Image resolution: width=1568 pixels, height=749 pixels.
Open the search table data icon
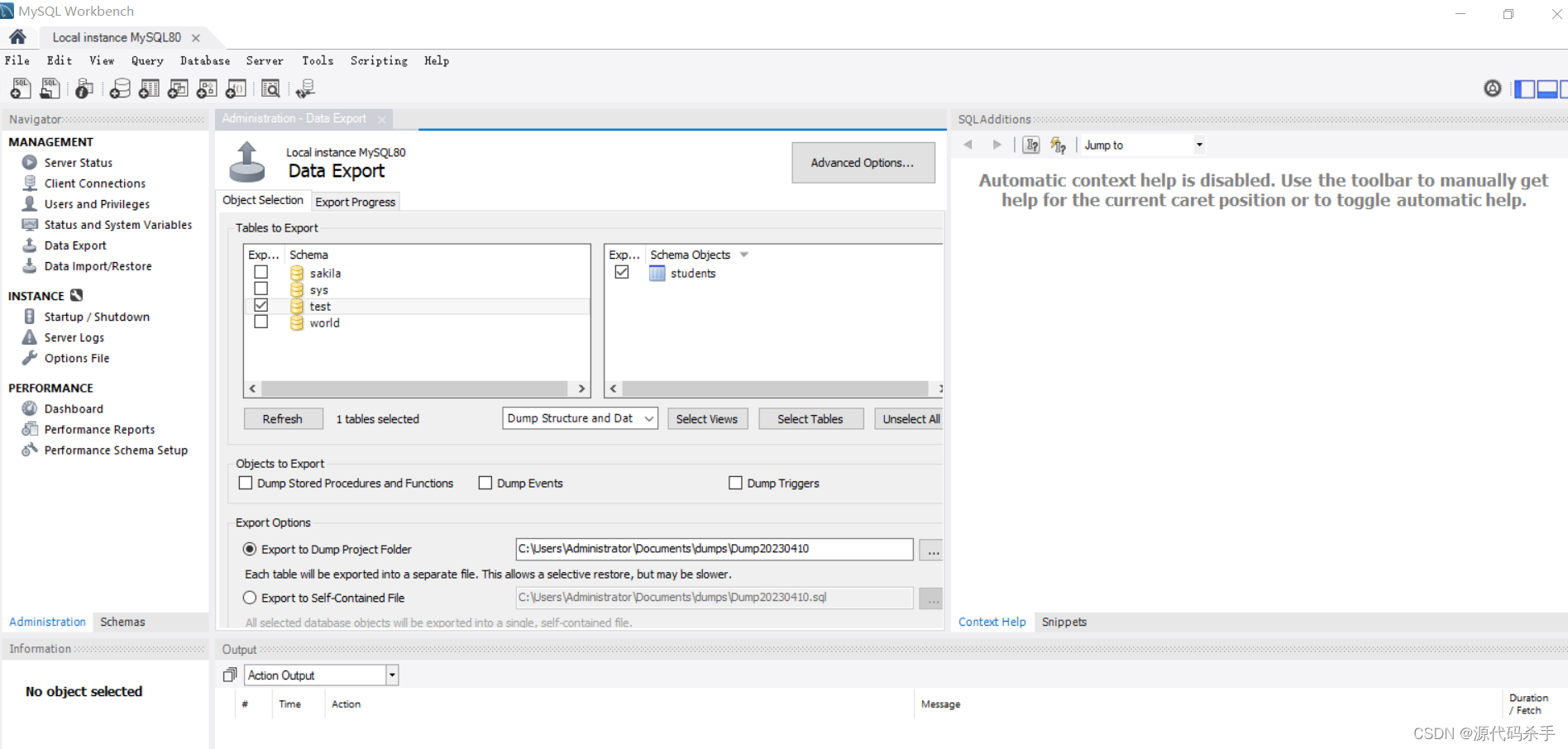pos(270,88)
